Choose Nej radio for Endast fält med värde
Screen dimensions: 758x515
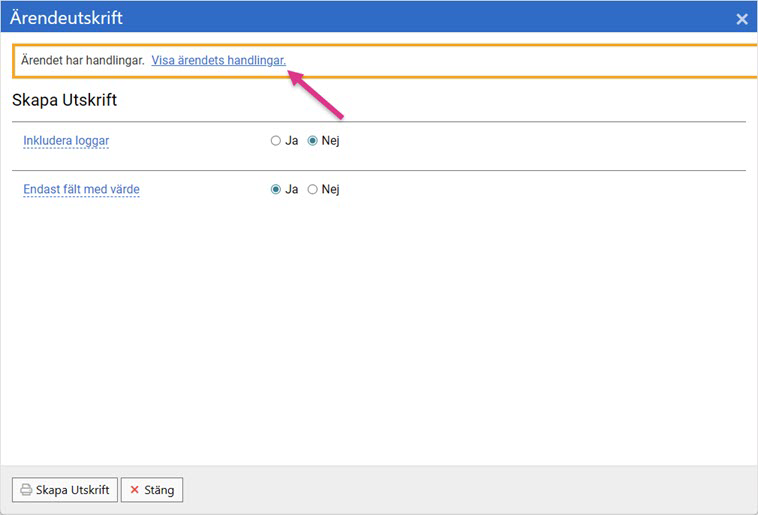click(x=312, y=189)
